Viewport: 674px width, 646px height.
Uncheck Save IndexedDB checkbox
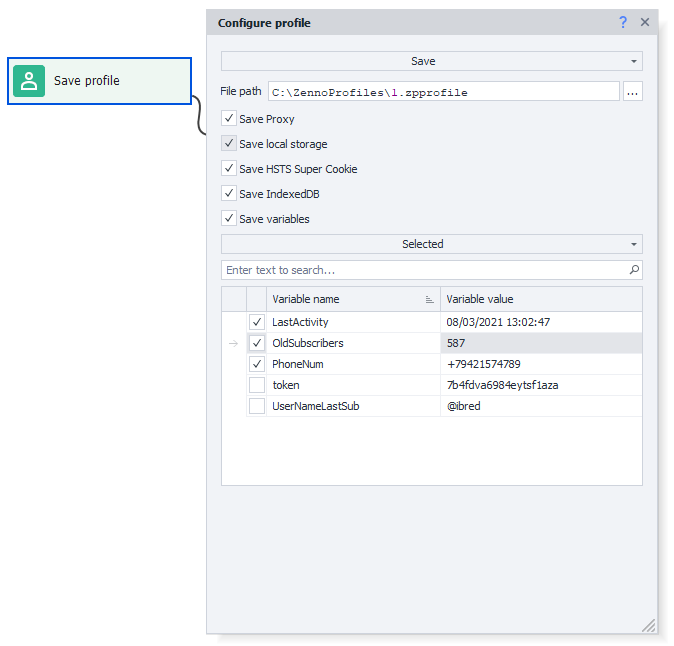click(x=229, y=194)
